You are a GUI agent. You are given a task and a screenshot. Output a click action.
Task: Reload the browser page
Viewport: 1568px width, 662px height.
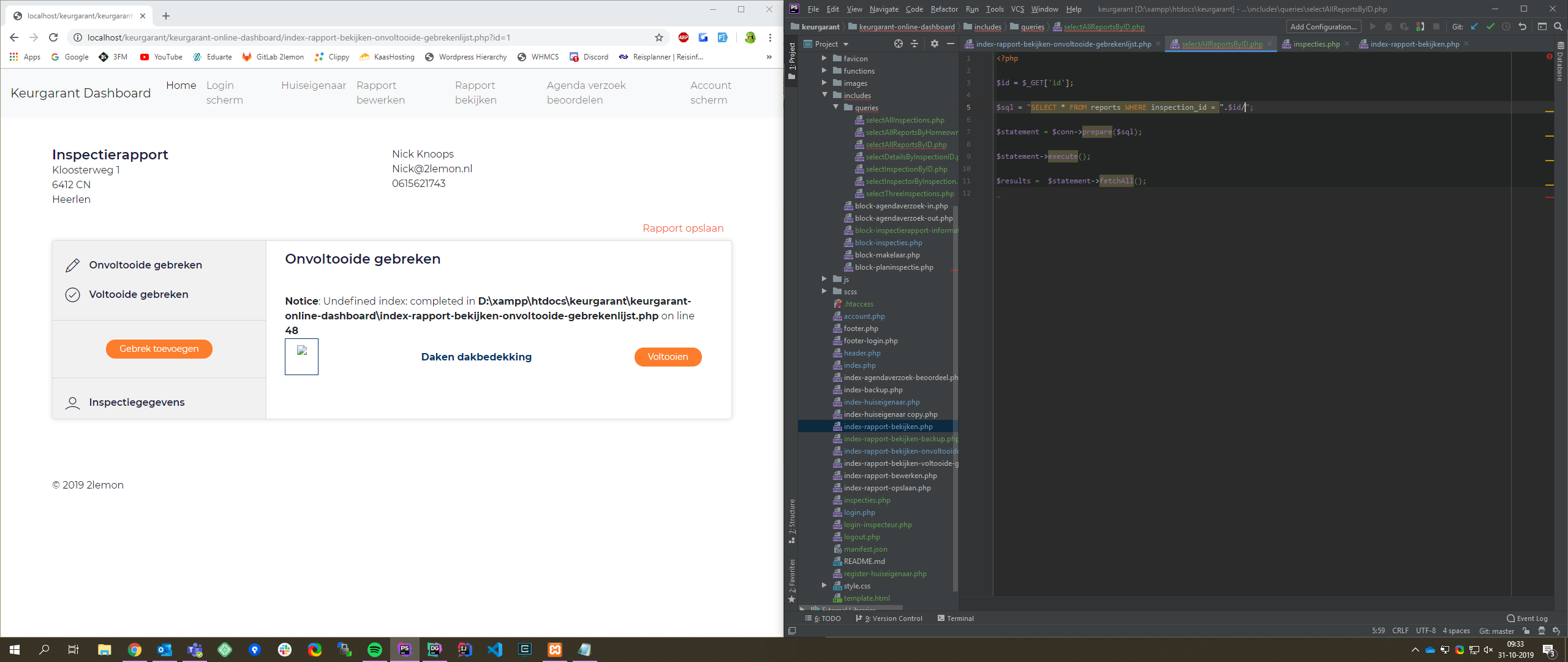53,37
